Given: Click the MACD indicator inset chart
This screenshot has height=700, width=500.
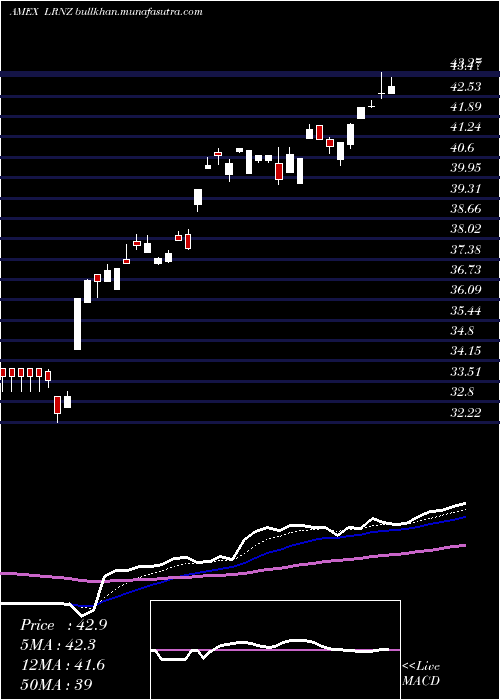Looking at the screenshot, I should pos(275,650).
